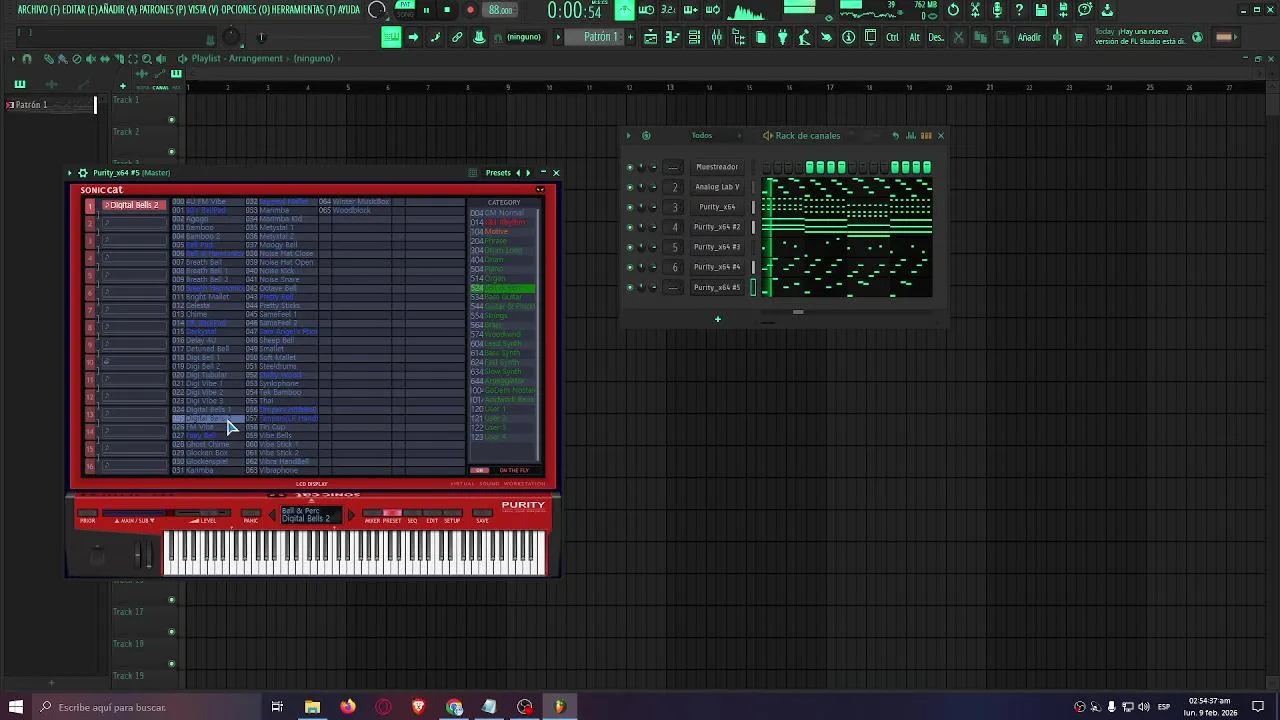Toggle the Ctrl modifier button

click(892, 37)
